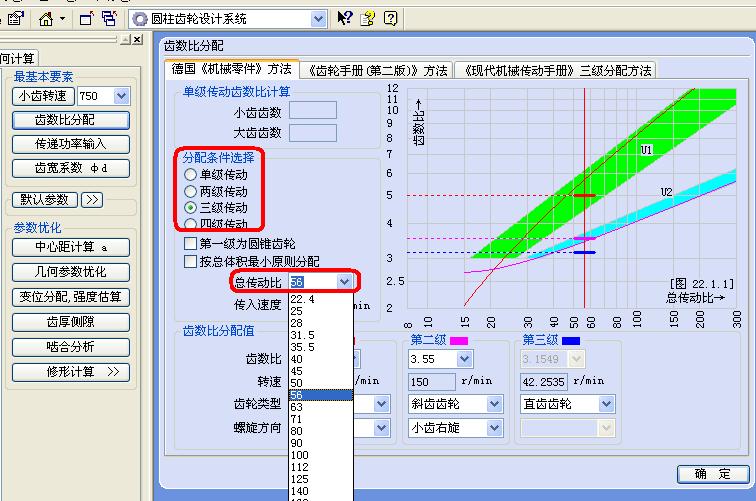Open the 小齿右旋 helix direction dropdown
This screenshot has width=756, height=501.
(x=494, y=428)
